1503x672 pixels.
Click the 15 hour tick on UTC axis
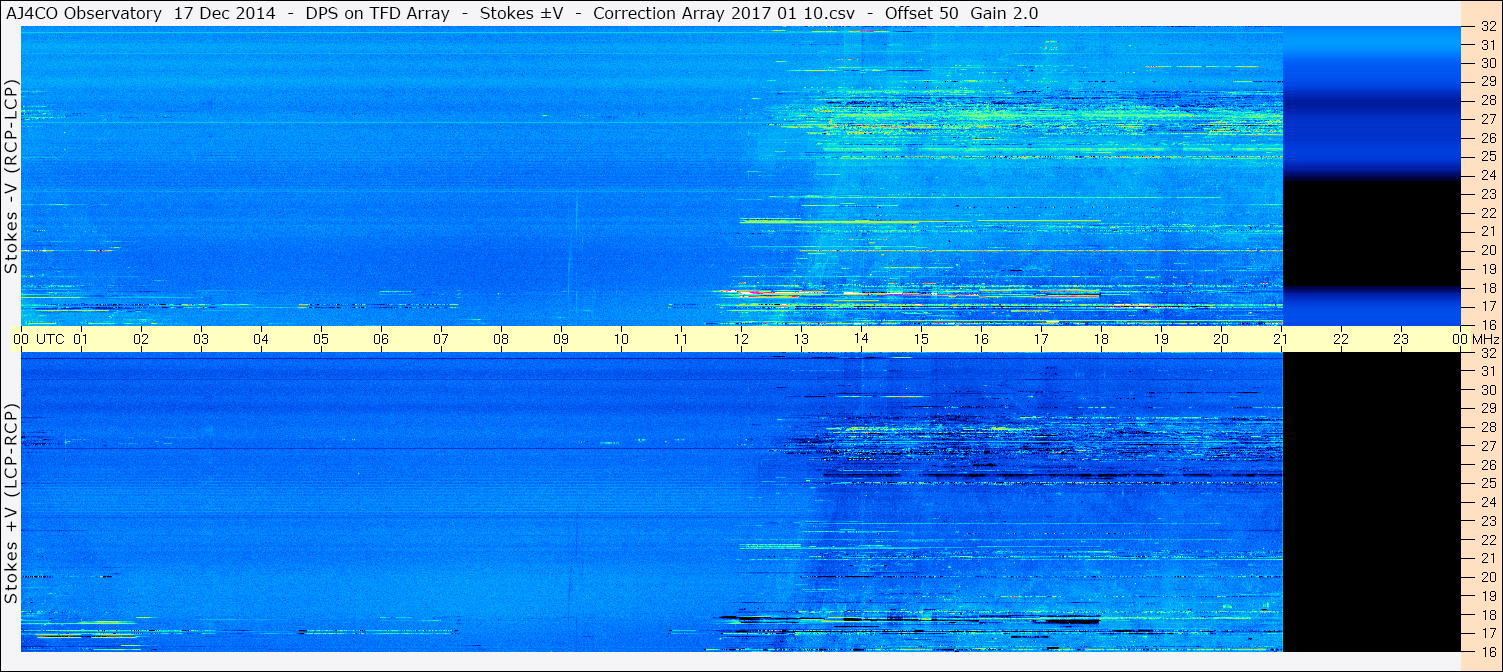pyautogui.click(x=921, y=339)
